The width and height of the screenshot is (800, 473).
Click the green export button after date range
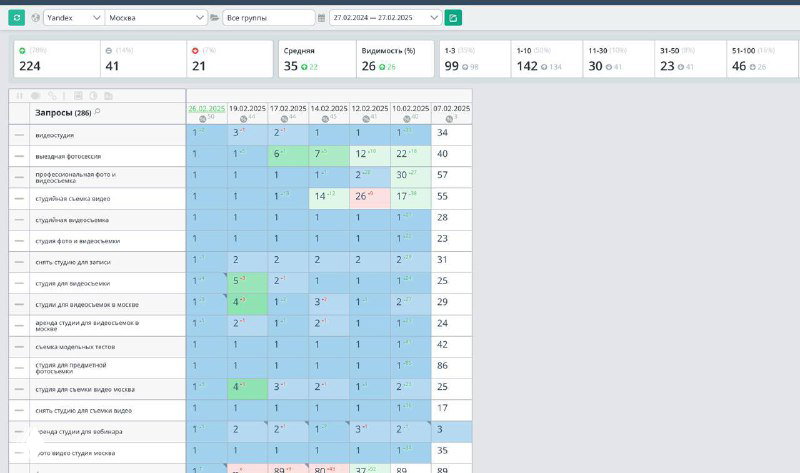click(x=453, y=18)
